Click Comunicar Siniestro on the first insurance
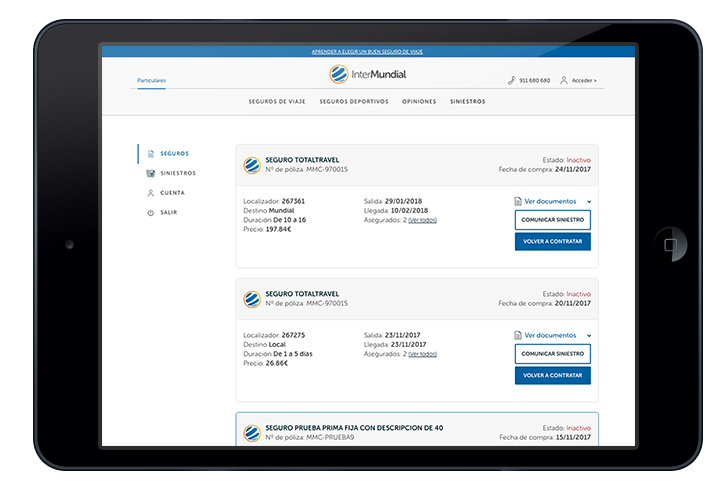Viewport: 723px width, 490px height. (x=552, y=220)
